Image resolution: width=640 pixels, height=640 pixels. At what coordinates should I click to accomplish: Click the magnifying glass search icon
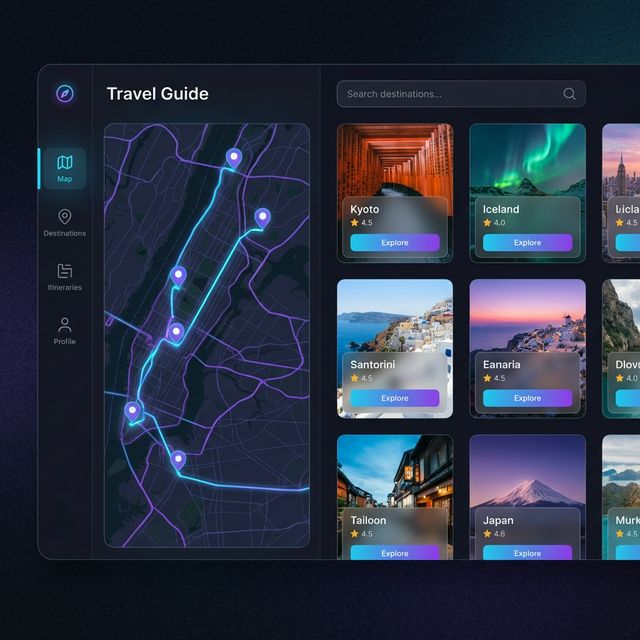[x=569, y=94]
